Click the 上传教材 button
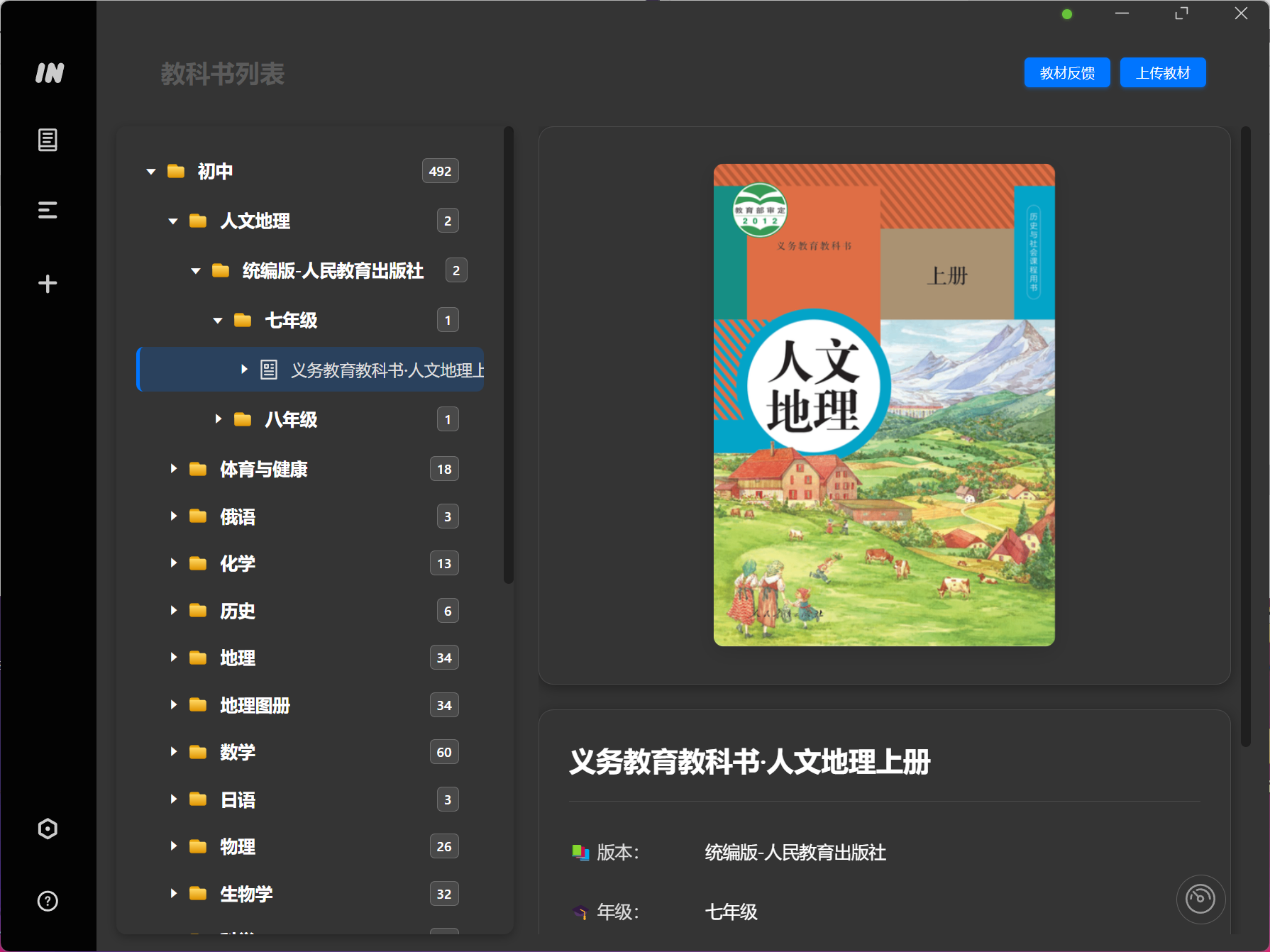The width and height of the screenshot is (1270, 952). tap(1162, 73)
